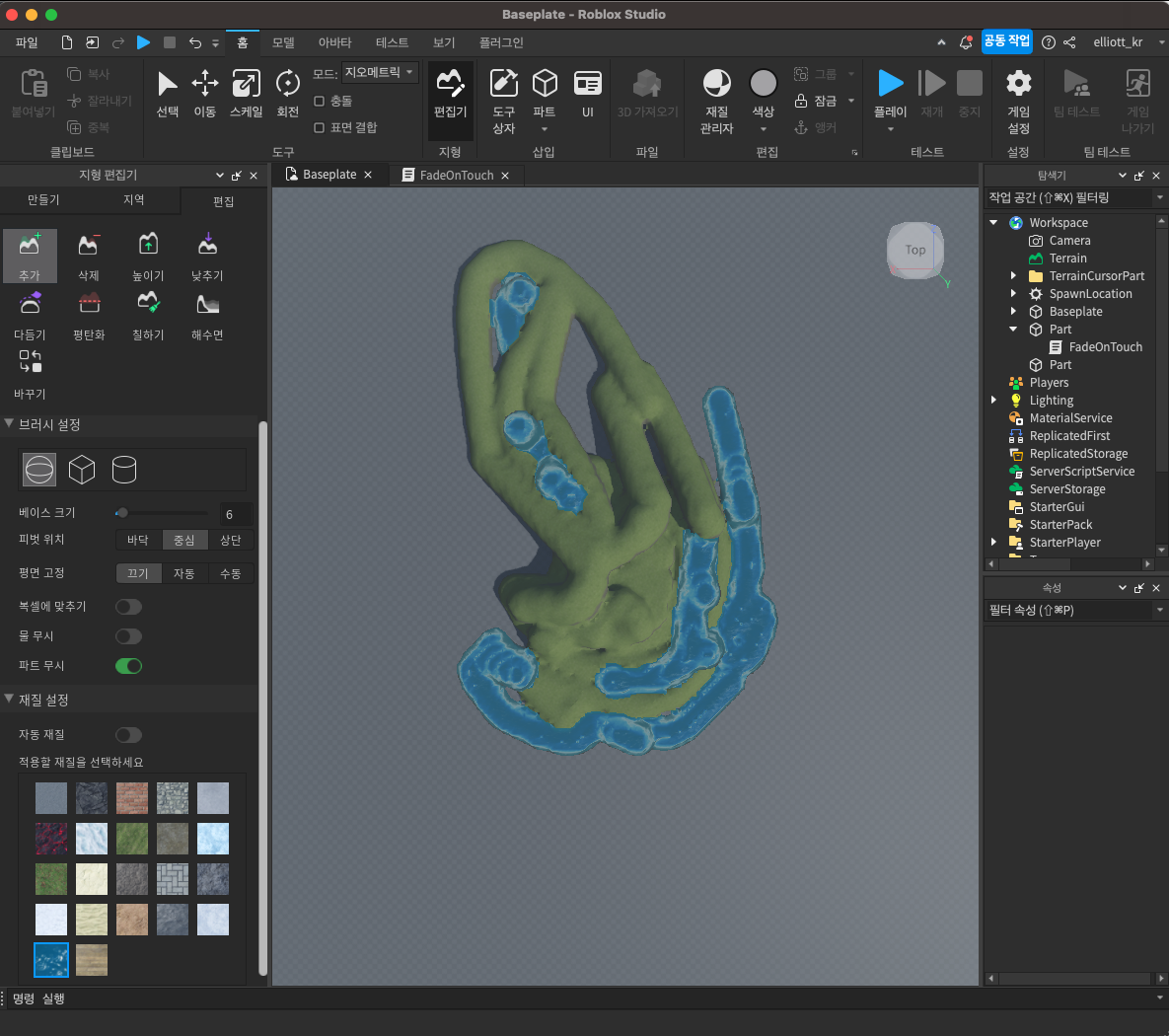Image resolution: width=1169 pixels, height=1036 pixels.
Task: Select the 칠하기 (Paint) terrain tool
Action: pos(148,316)
